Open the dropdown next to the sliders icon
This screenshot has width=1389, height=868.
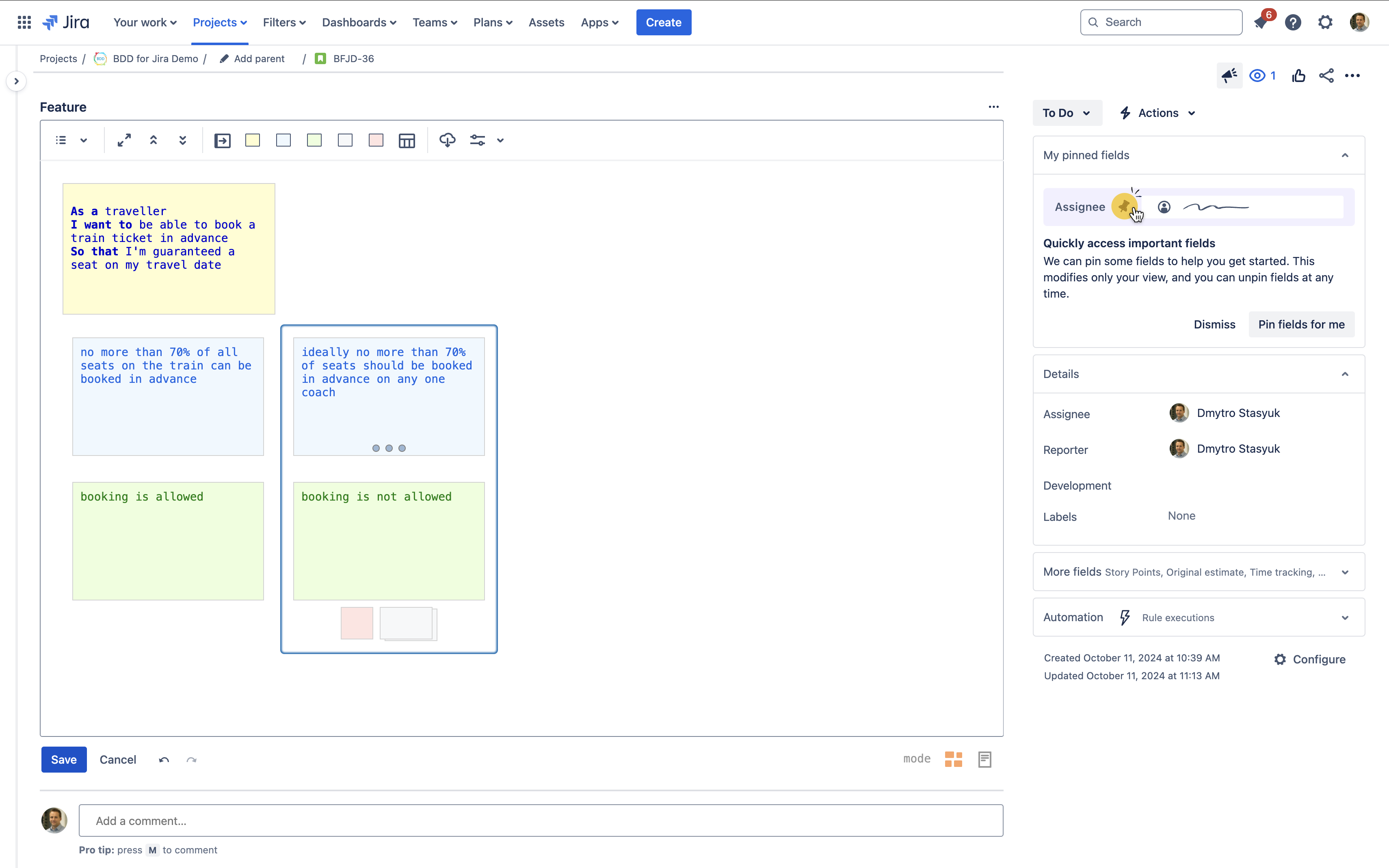[501, 140]
